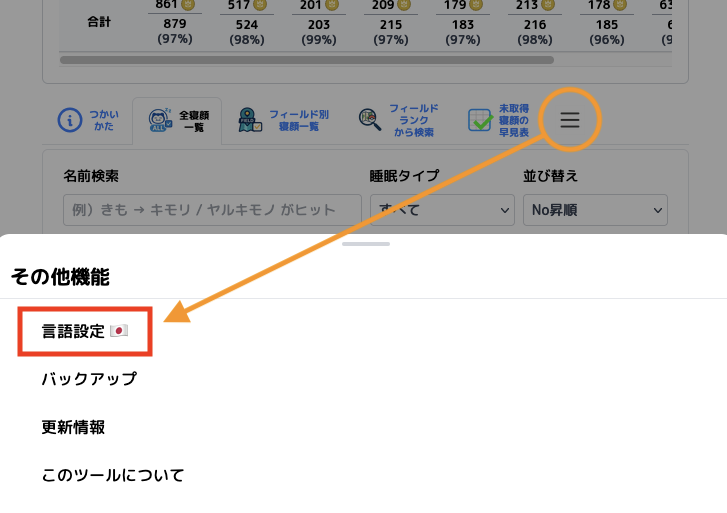Click the その他機能 heading
The width and height of the screenshot is (727, 513).
60,277
